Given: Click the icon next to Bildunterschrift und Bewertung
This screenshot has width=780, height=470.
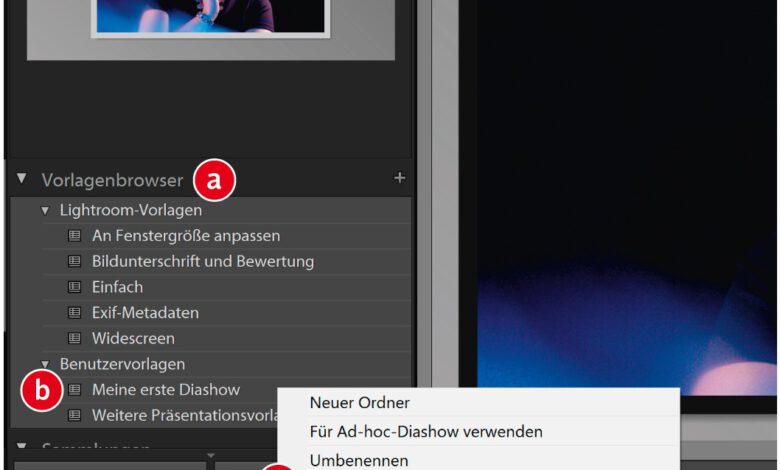Looking at the screenshot, I should tap(74, 261).
